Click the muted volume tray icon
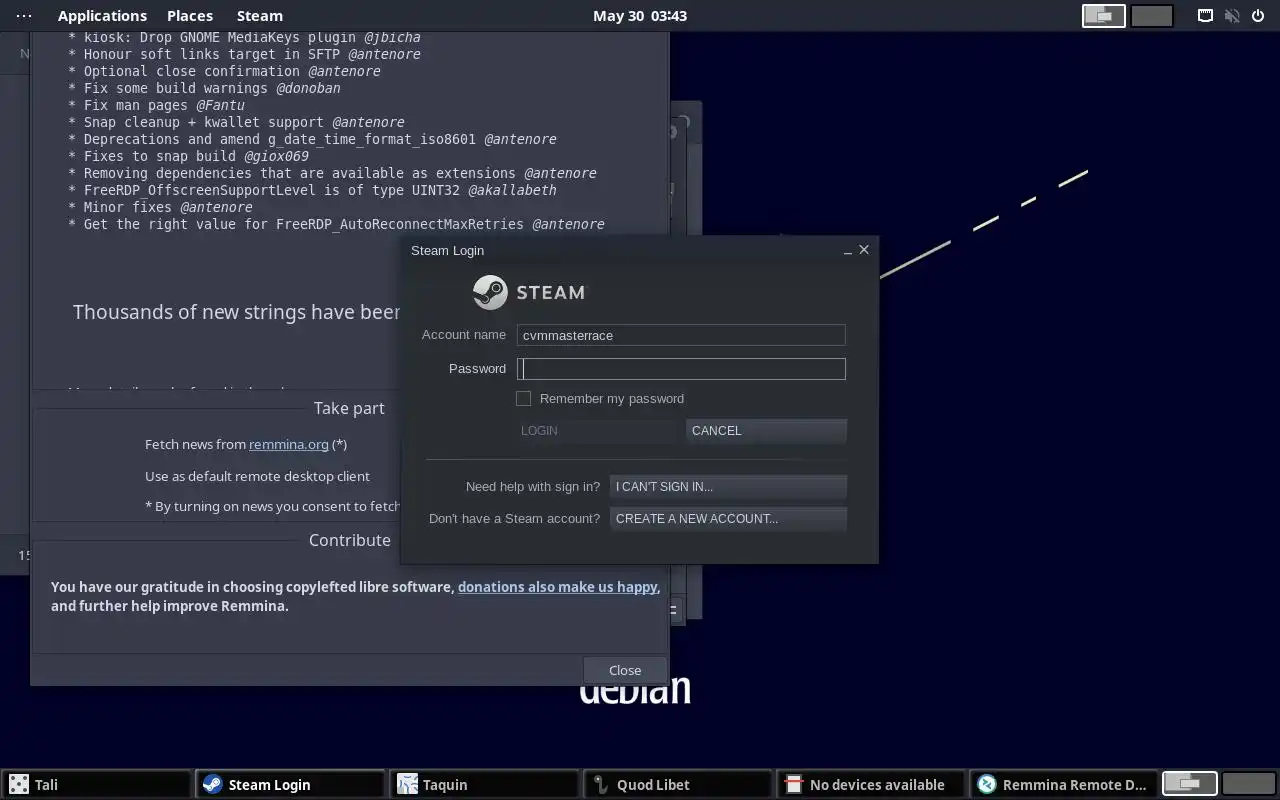Viewport: 1280px width, 800px height. pyautogui.click(x=1232, y=15)
